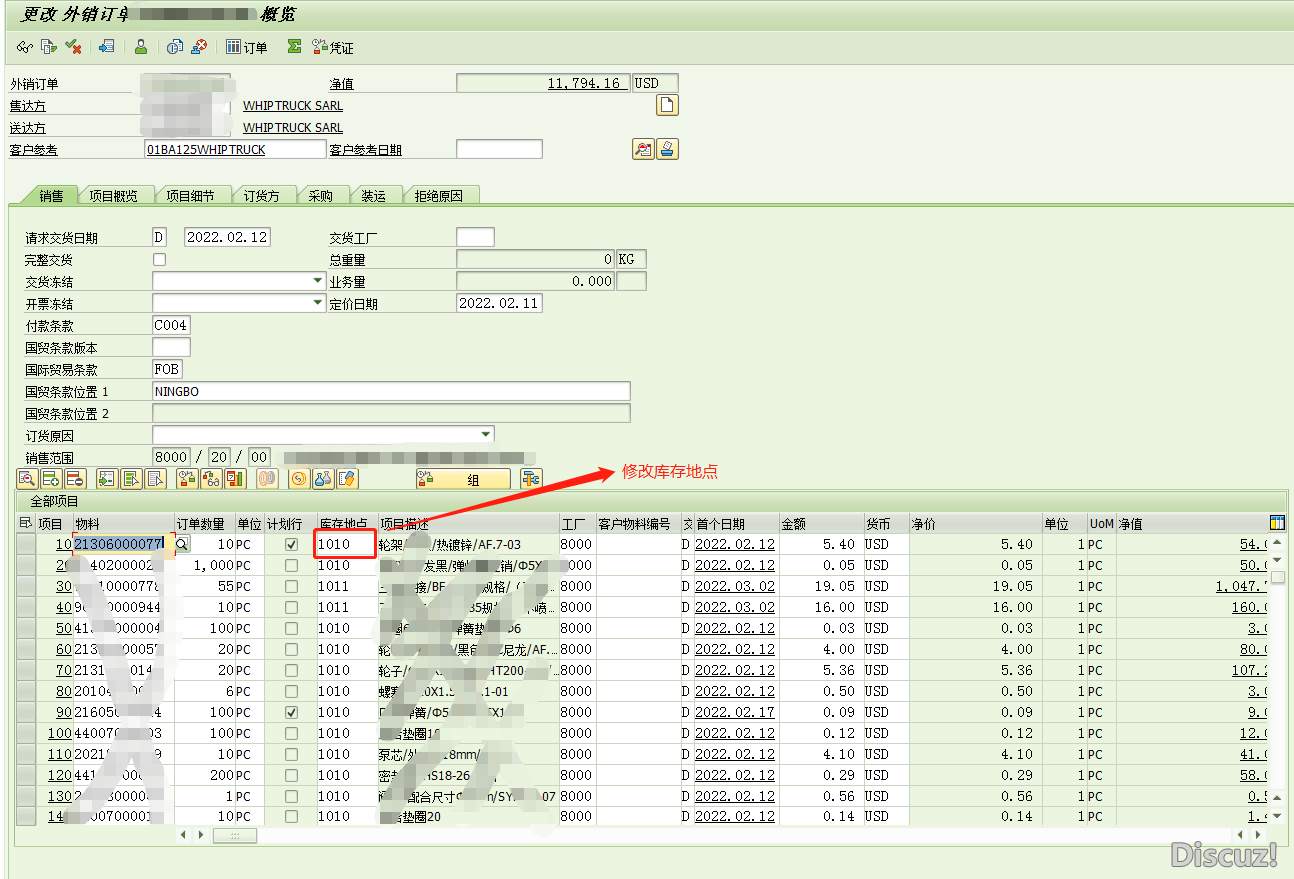Click the 订单 toolbar button
Viewport: 1294px width, 879px height.
pos(246,47)
